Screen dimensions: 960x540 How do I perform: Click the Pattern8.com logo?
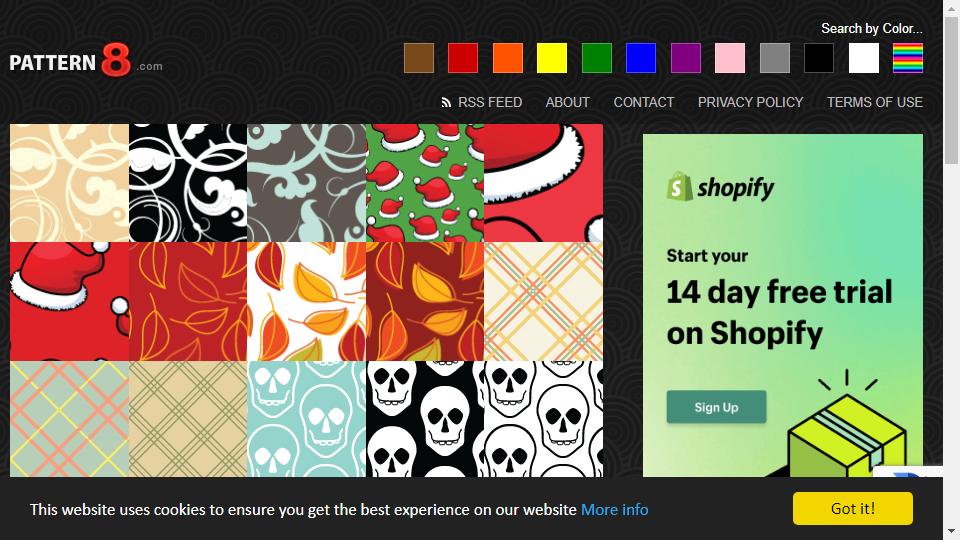86,60
